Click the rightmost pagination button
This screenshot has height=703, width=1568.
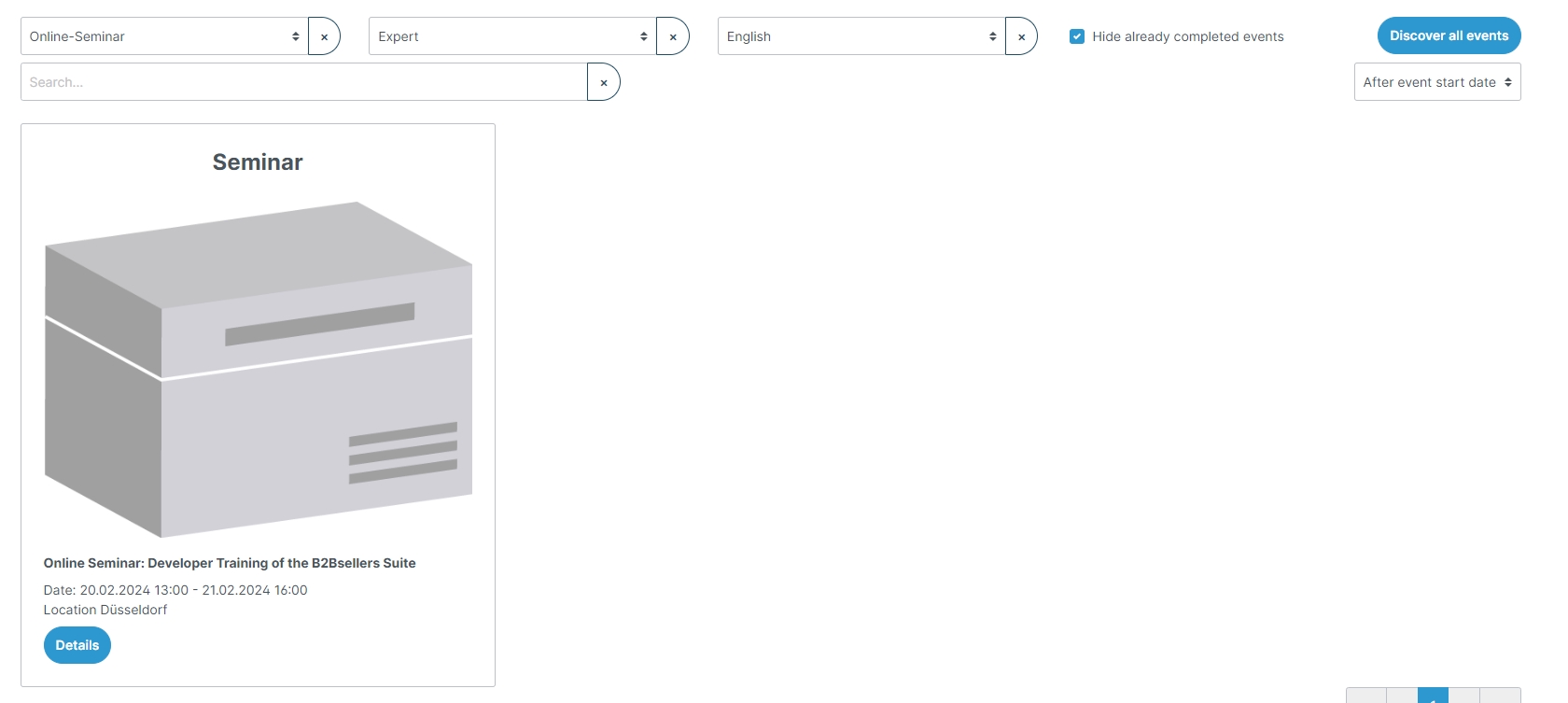pos(1501,696)
